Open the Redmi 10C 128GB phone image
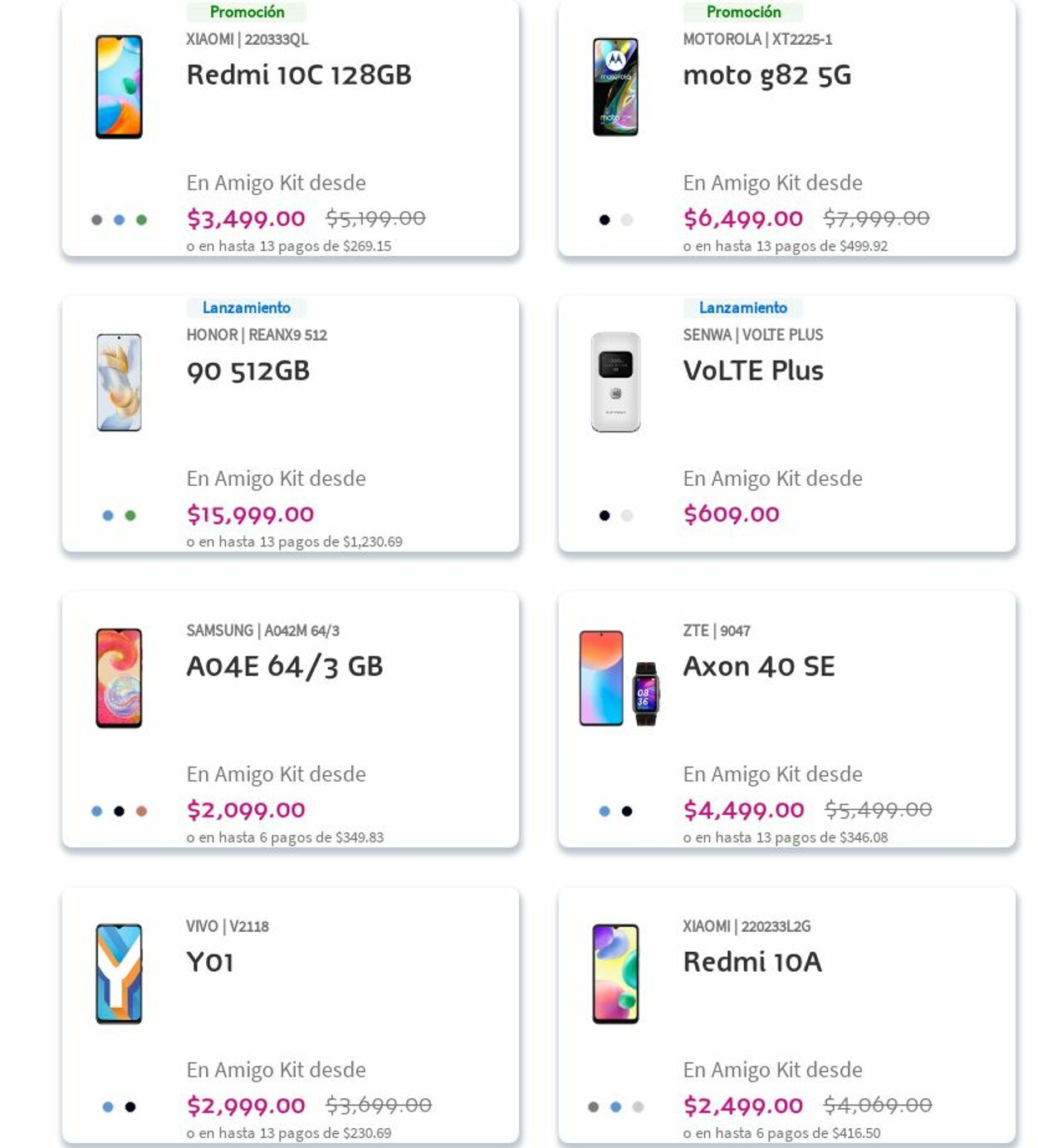 pyautogui.click(x=119, y=87)
